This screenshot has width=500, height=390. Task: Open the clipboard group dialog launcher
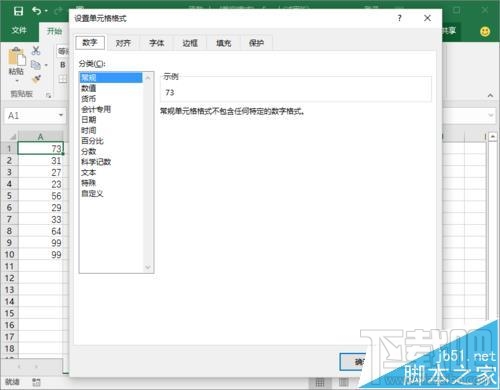[x=49, y=95]
